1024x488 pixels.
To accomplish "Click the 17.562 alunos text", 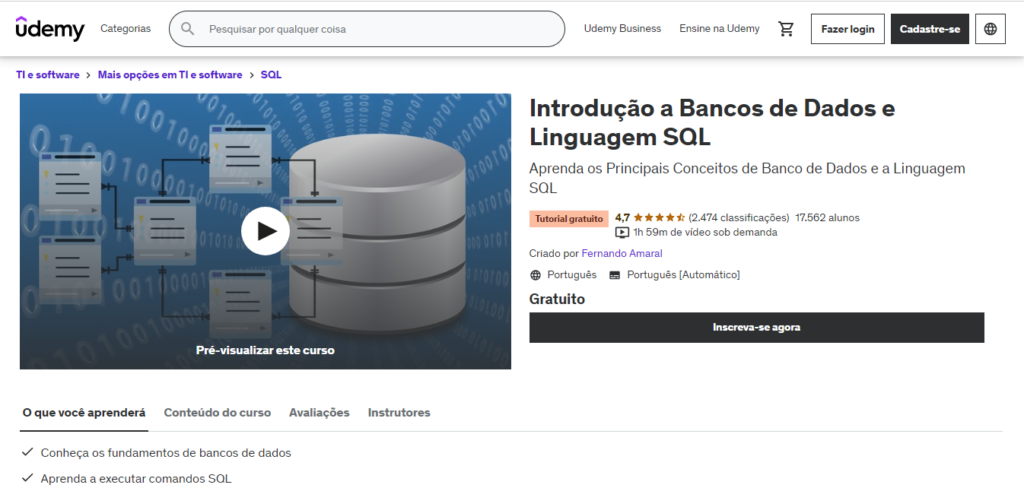I will point(827,218).
